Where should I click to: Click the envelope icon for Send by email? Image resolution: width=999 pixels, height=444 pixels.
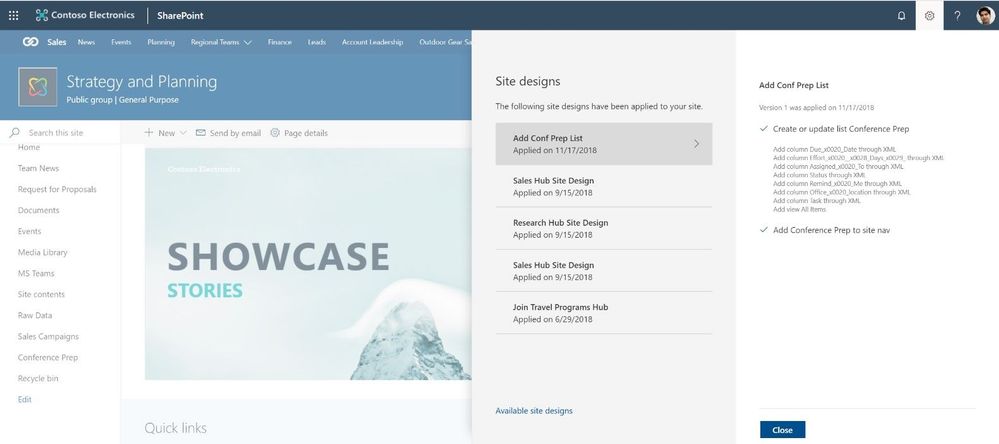point(201,132)
